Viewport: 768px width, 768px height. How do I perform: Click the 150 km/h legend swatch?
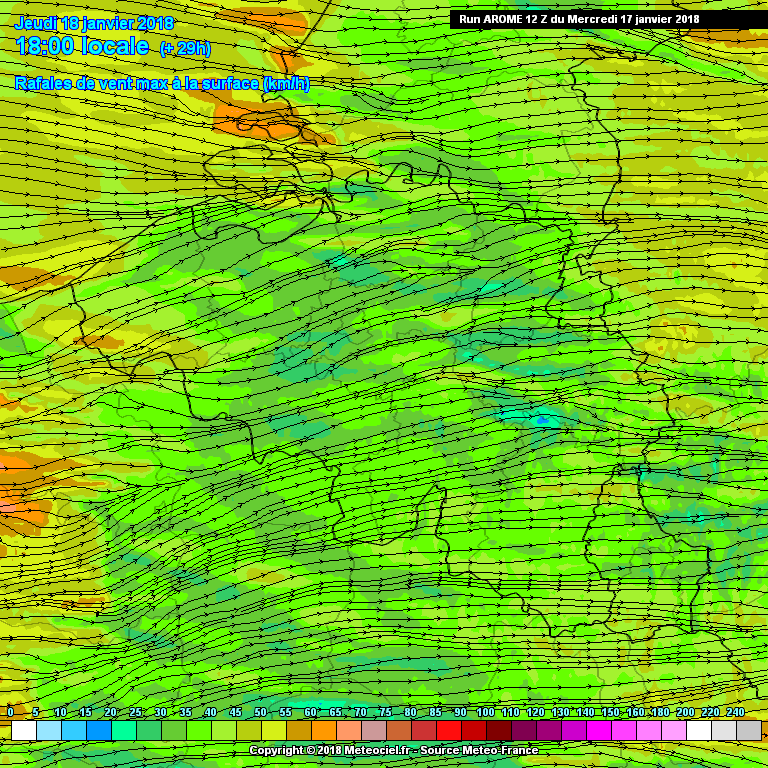point(624,730)
